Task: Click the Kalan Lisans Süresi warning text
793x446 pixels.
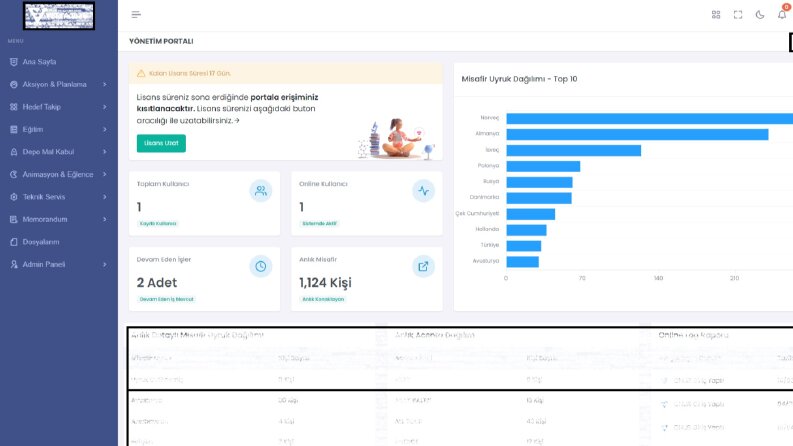Action: pyautogui.click(x=190, y=73)
